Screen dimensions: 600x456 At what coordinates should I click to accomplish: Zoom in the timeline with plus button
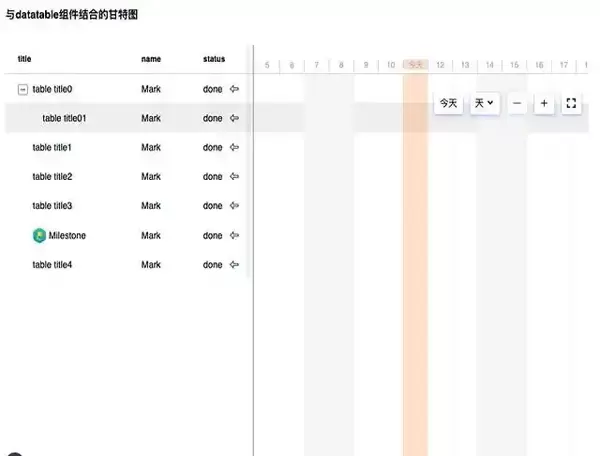coord(544,103)
